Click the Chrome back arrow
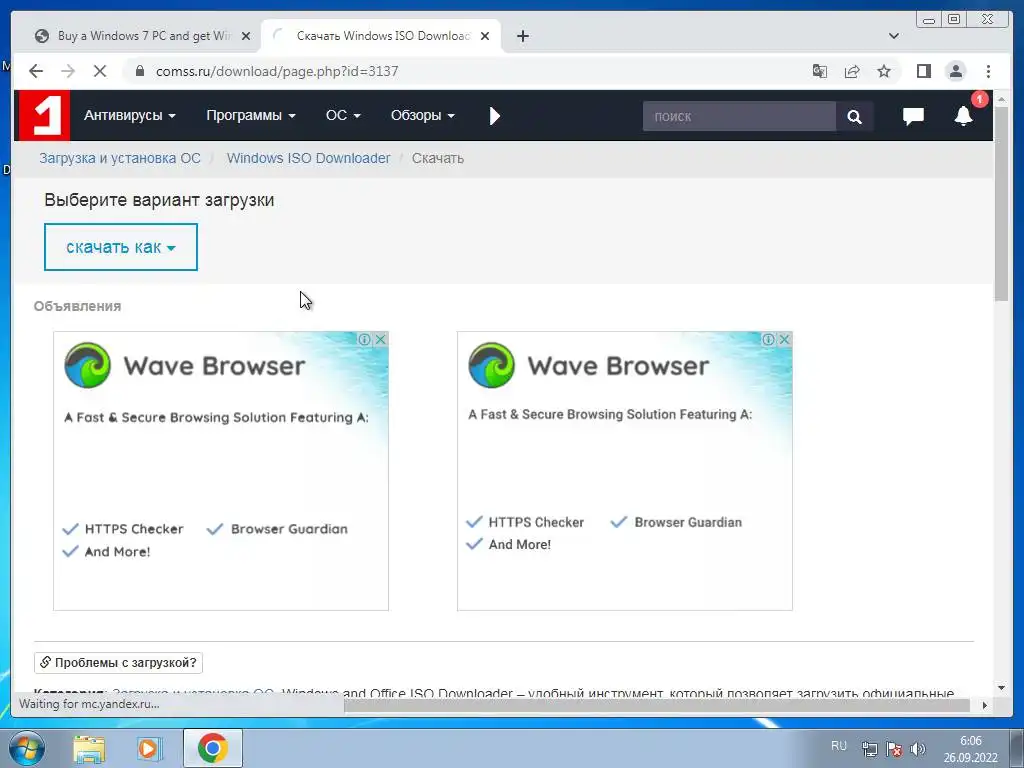 tap(36, 71)
